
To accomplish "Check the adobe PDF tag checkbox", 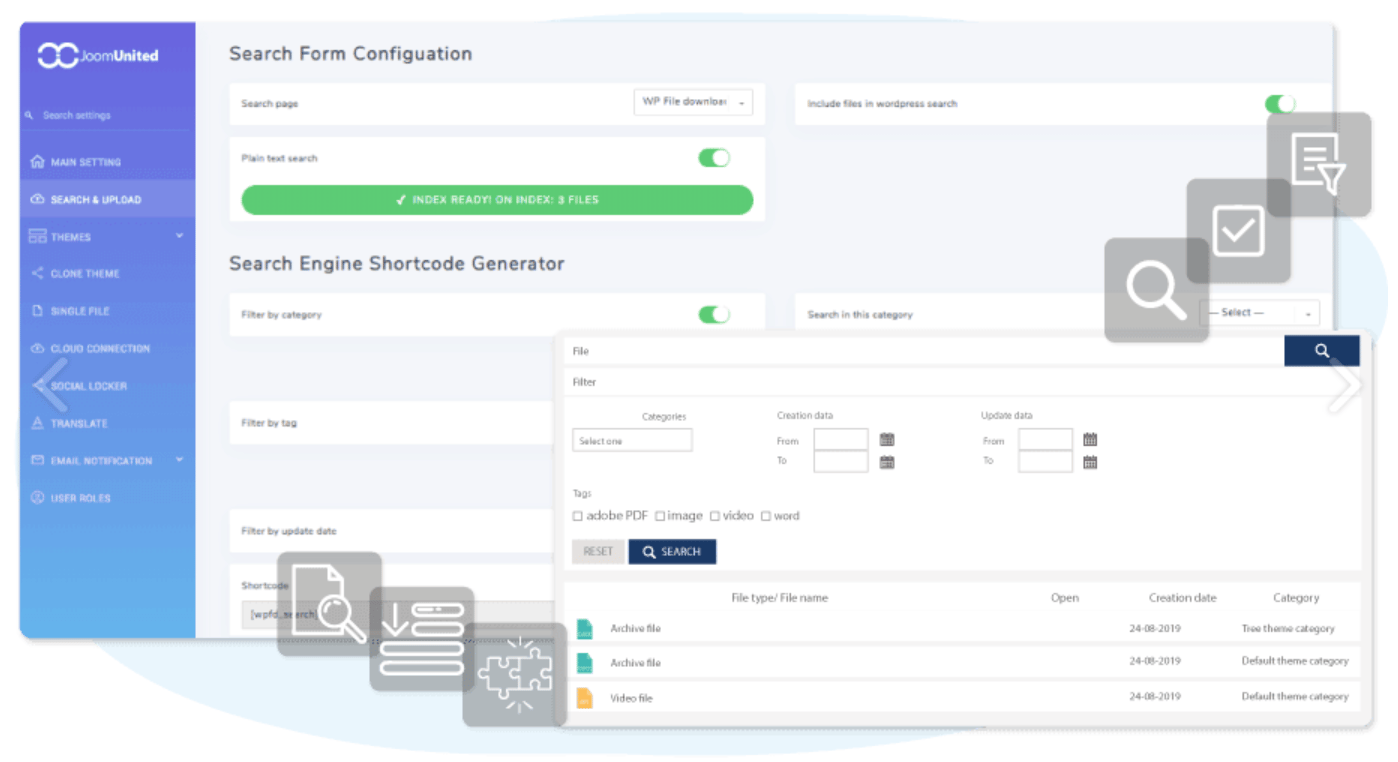I will pyautogui.click(x=578, y=517).
